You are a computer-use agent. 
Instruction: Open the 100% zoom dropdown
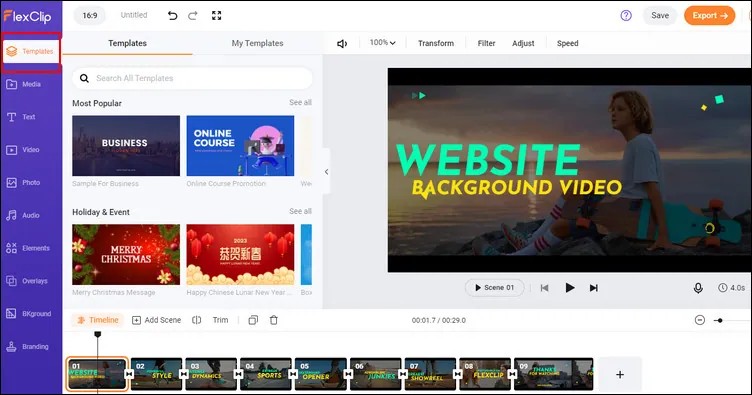point(382,43)
